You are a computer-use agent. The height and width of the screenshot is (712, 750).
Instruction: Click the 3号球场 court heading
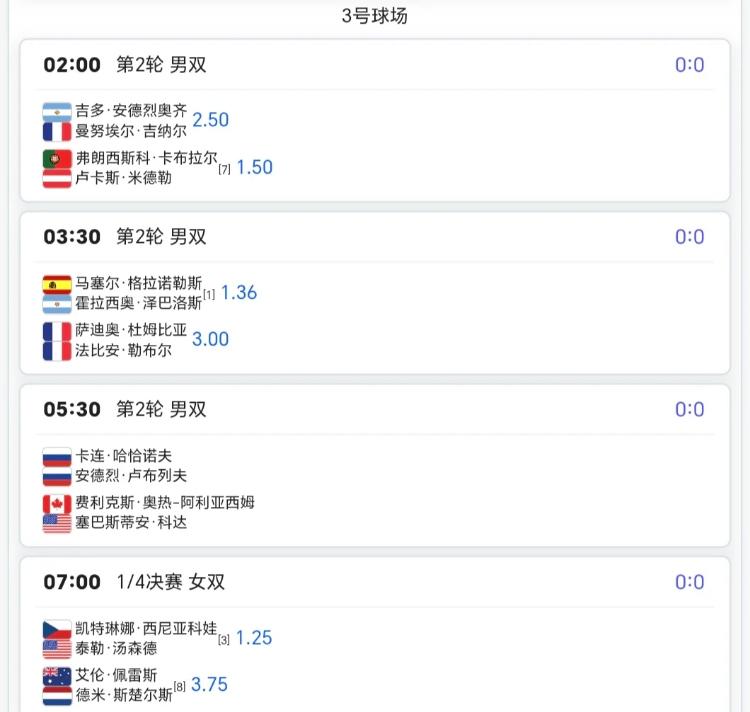click(375, 16)
